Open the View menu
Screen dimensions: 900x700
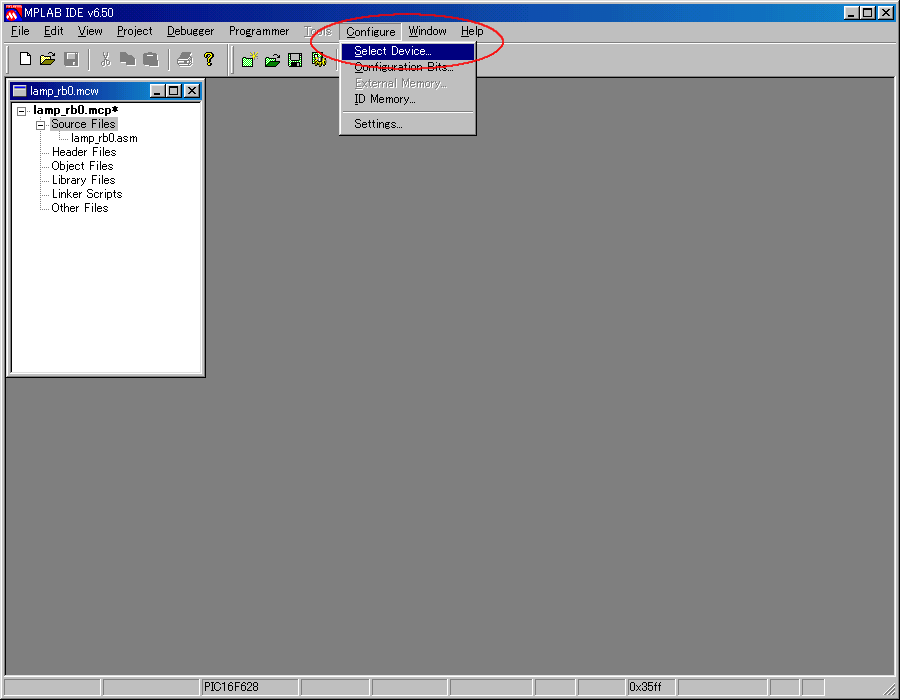[x=90, y=31]
